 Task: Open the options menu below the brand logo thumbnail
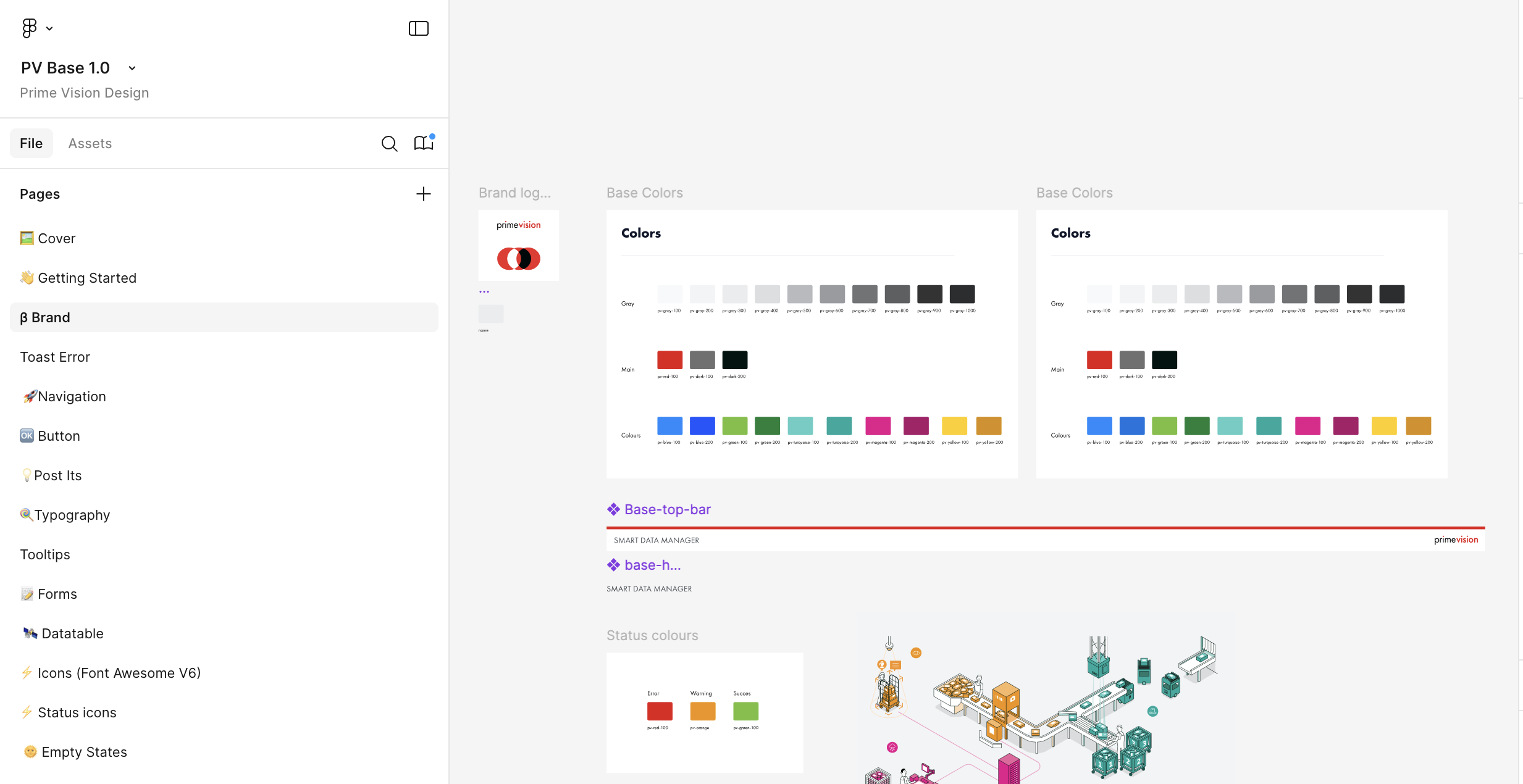(484, 291)
